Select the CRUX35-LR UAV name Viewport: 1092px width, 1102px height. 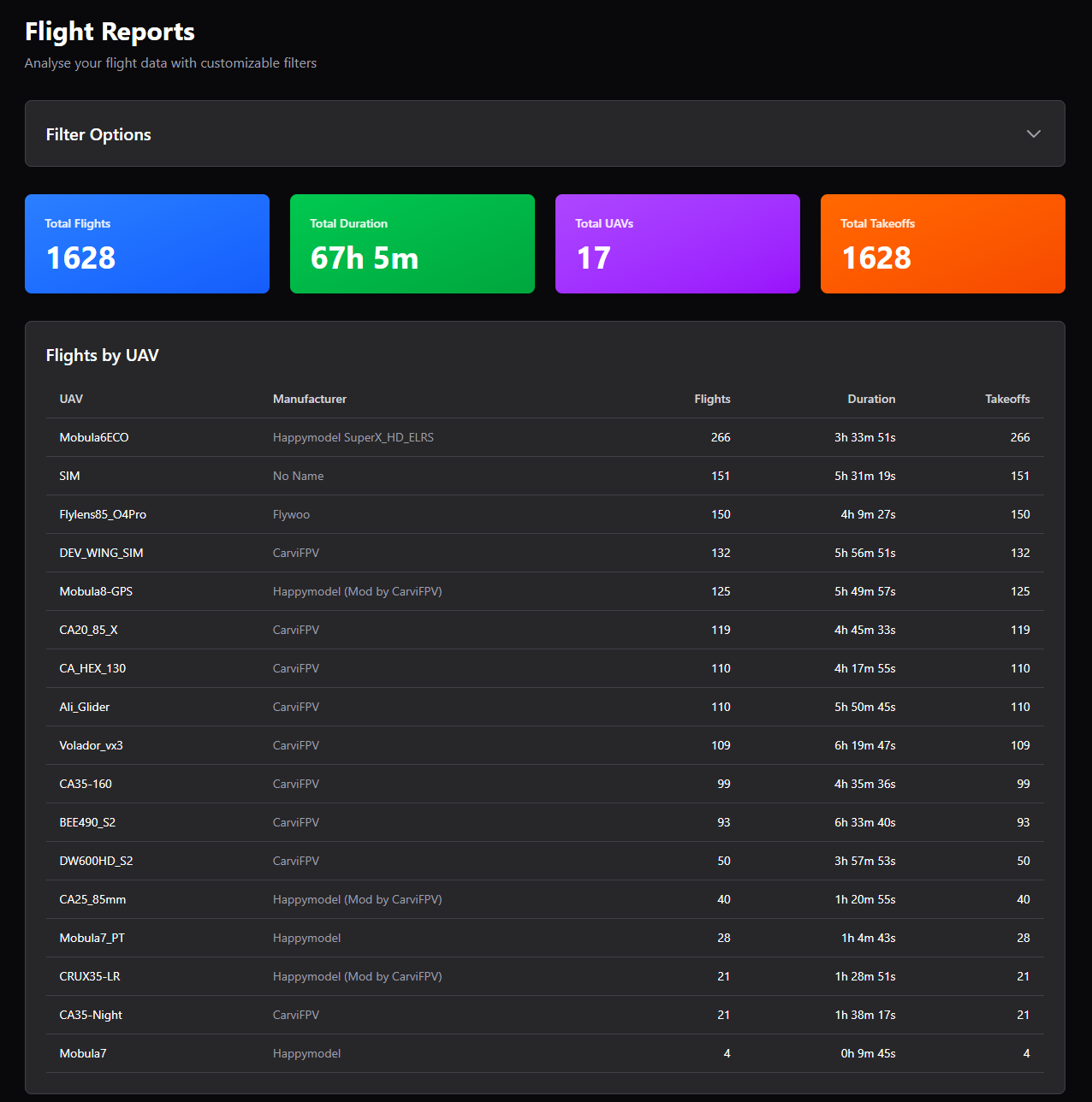[x=90, y=976]
